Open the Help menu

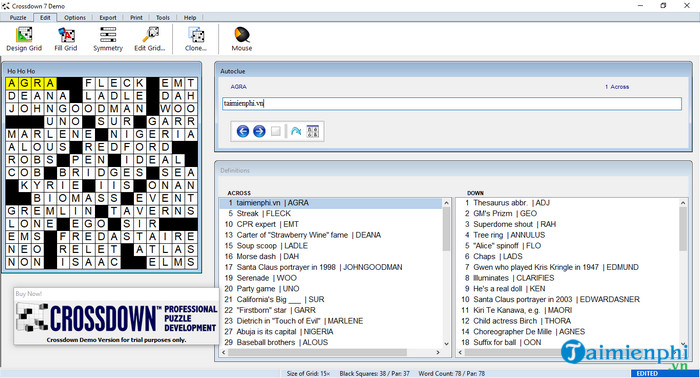pyautogui.click(x=190, y=17)
